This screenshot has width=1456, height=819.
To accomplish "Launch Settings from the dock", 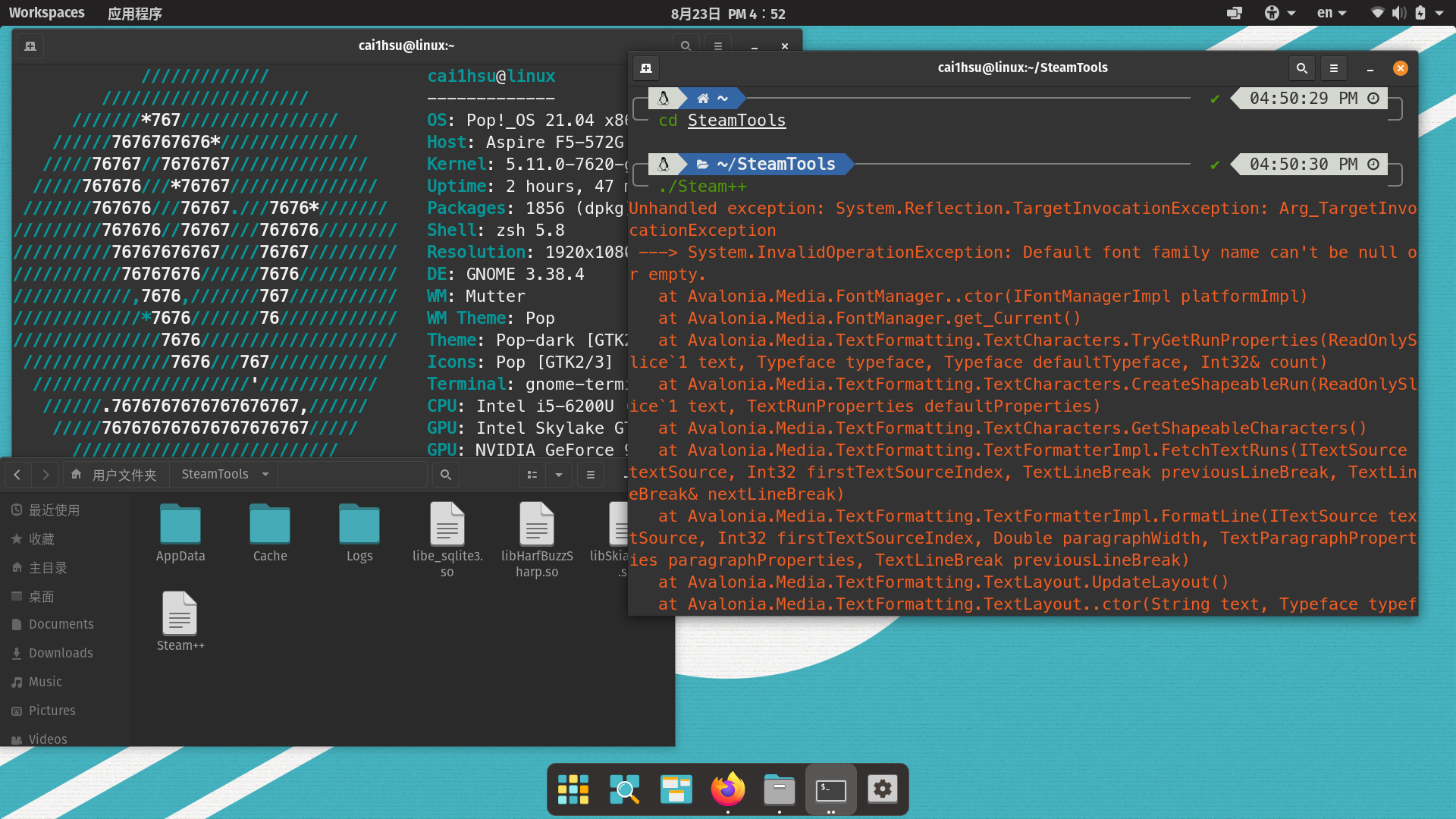I will (x=882, y=789).
